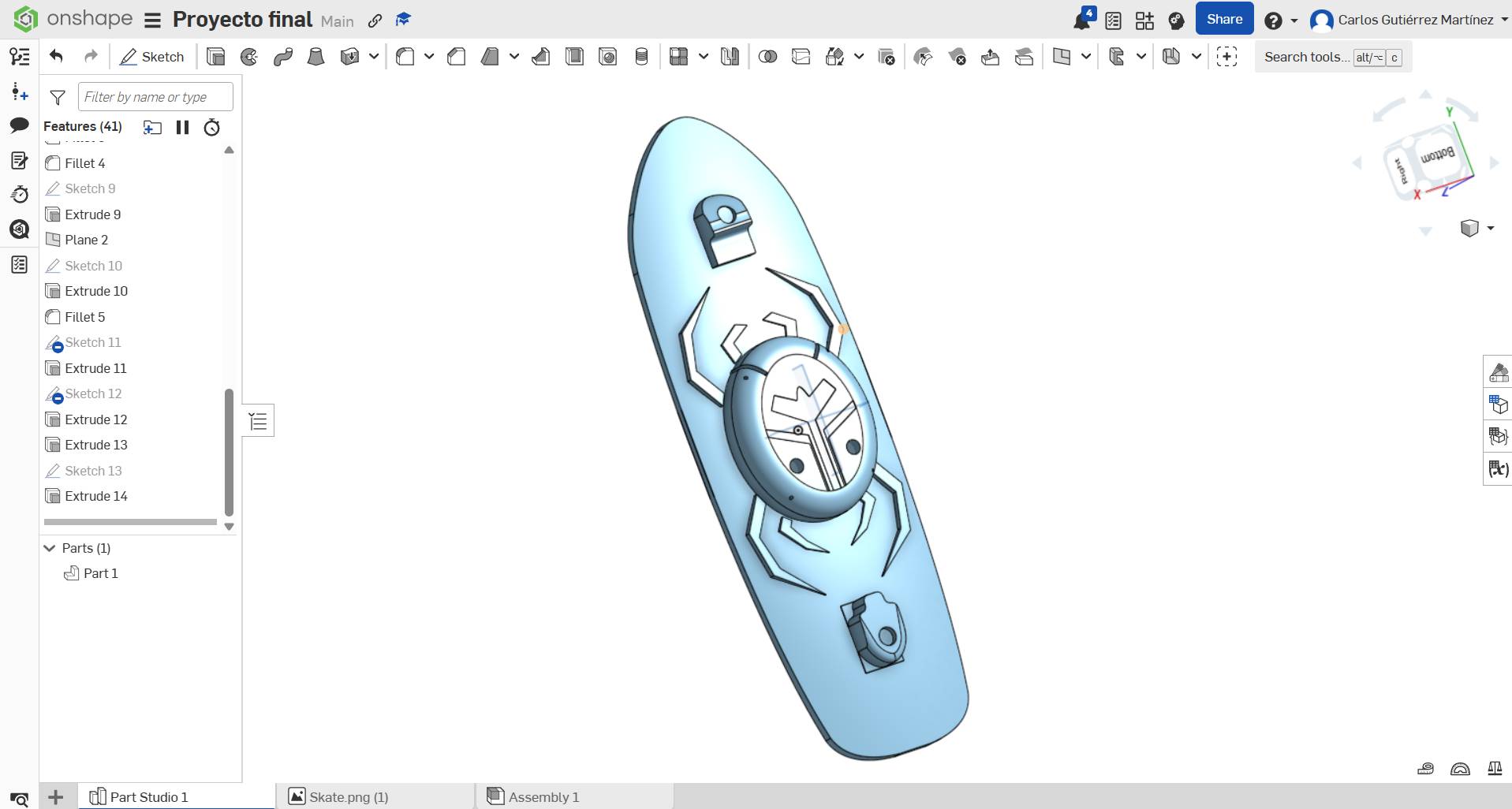Open the notifications bell icon
This screenshot has width=1512, height=809.
point(1082,19)
